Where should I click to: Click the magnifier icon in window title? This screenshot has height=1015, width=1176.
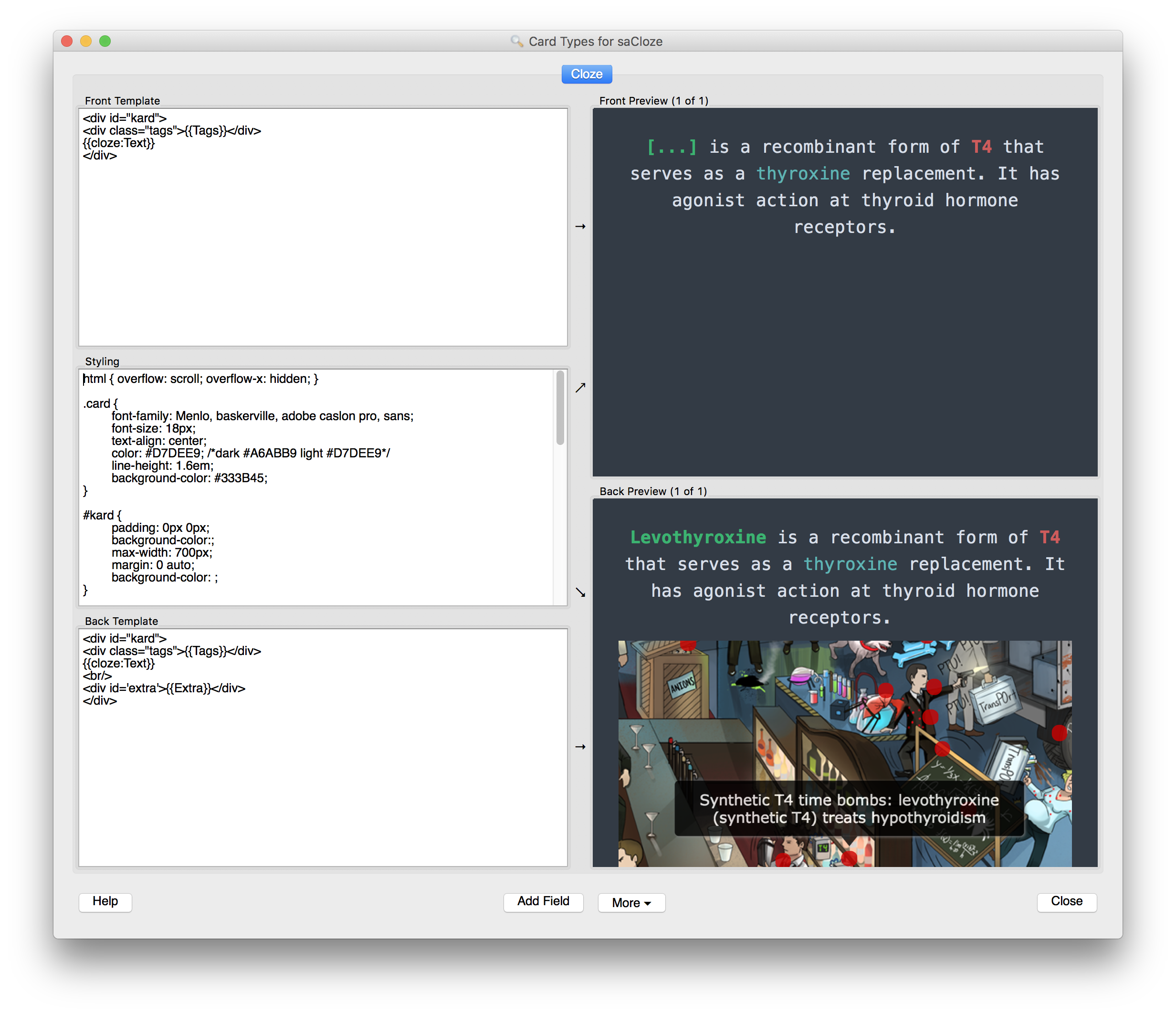point(516,42)
